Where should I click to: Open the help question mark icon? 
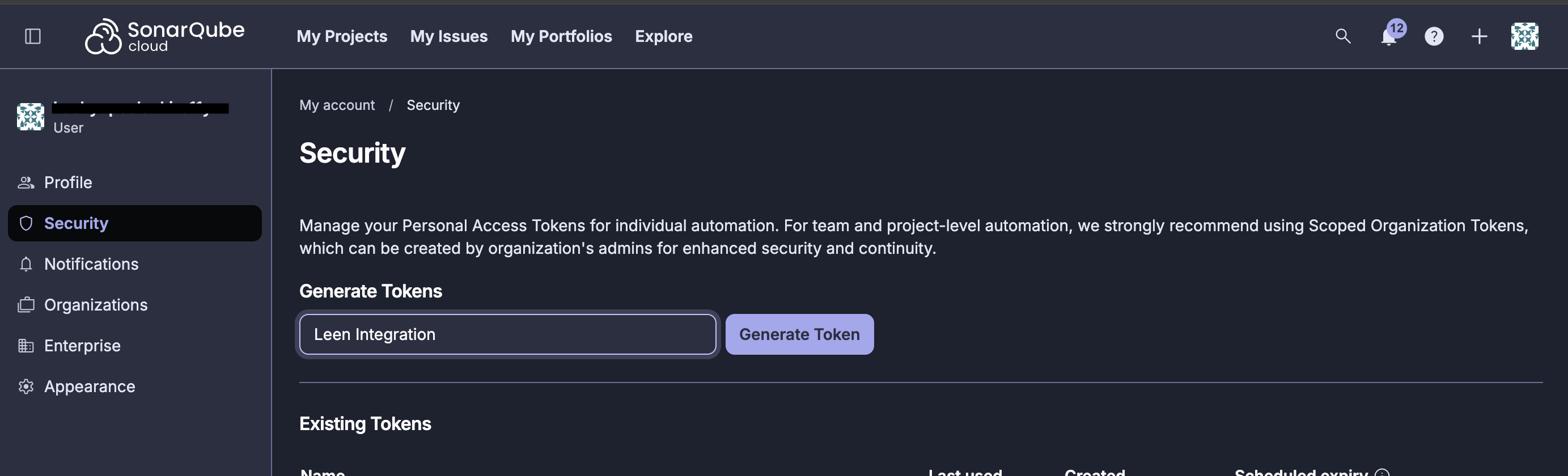click(1434, 36)
